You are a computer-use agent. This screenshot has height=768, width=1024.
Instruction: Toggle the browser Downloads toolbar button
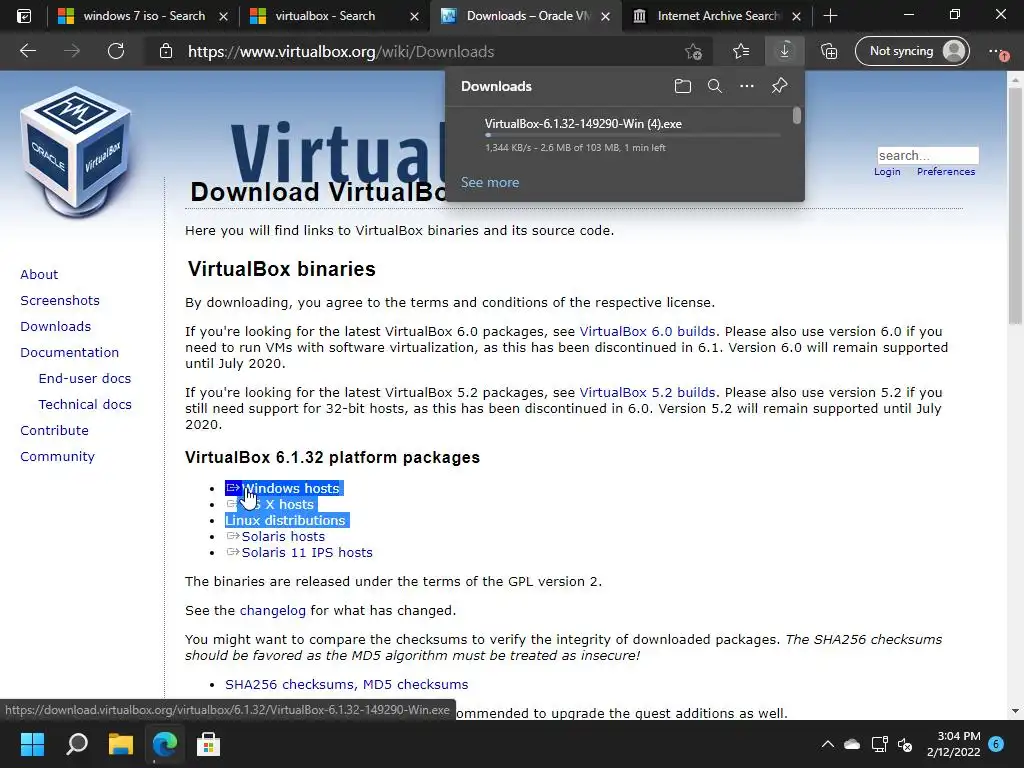(784, 51)
